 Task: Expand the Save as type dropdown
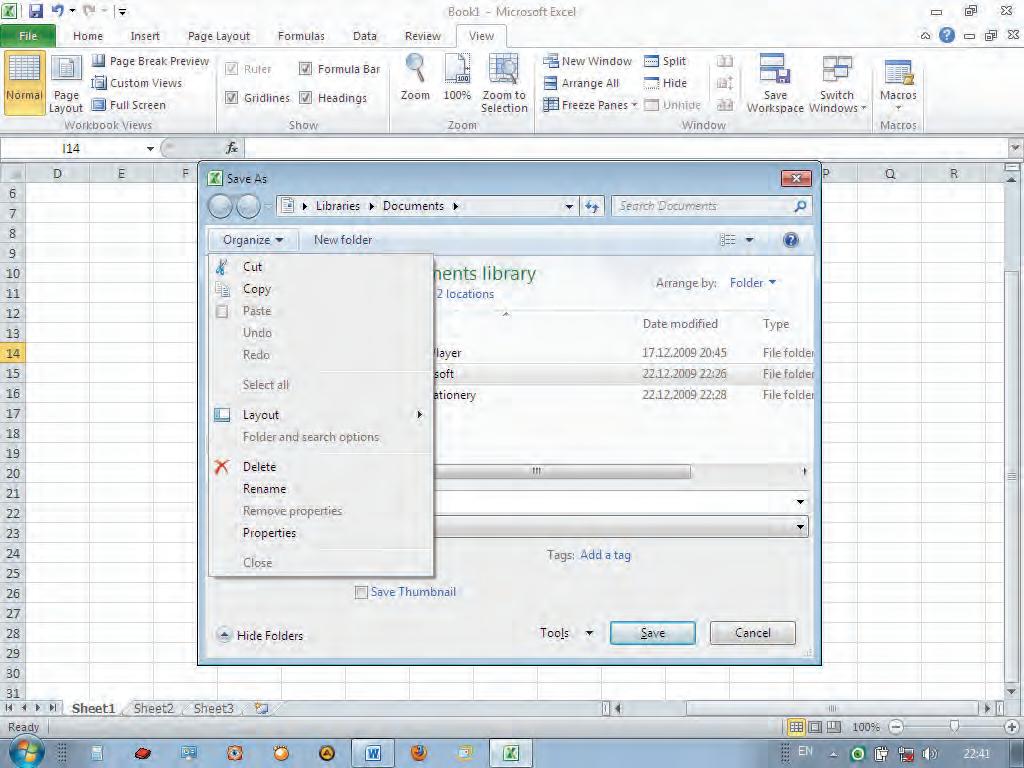pyautogui.click(x=801, y=527)
